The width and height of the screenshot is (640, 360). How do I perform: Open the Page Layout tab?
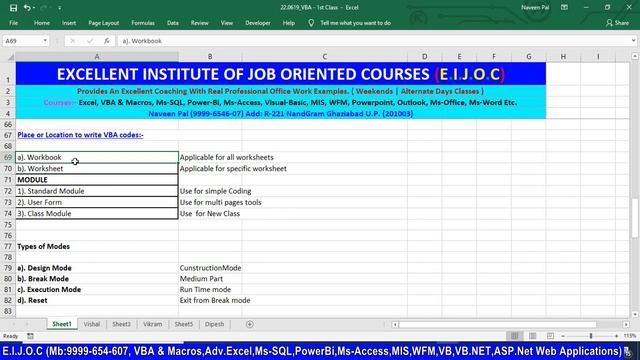click(x=104, y=23)
